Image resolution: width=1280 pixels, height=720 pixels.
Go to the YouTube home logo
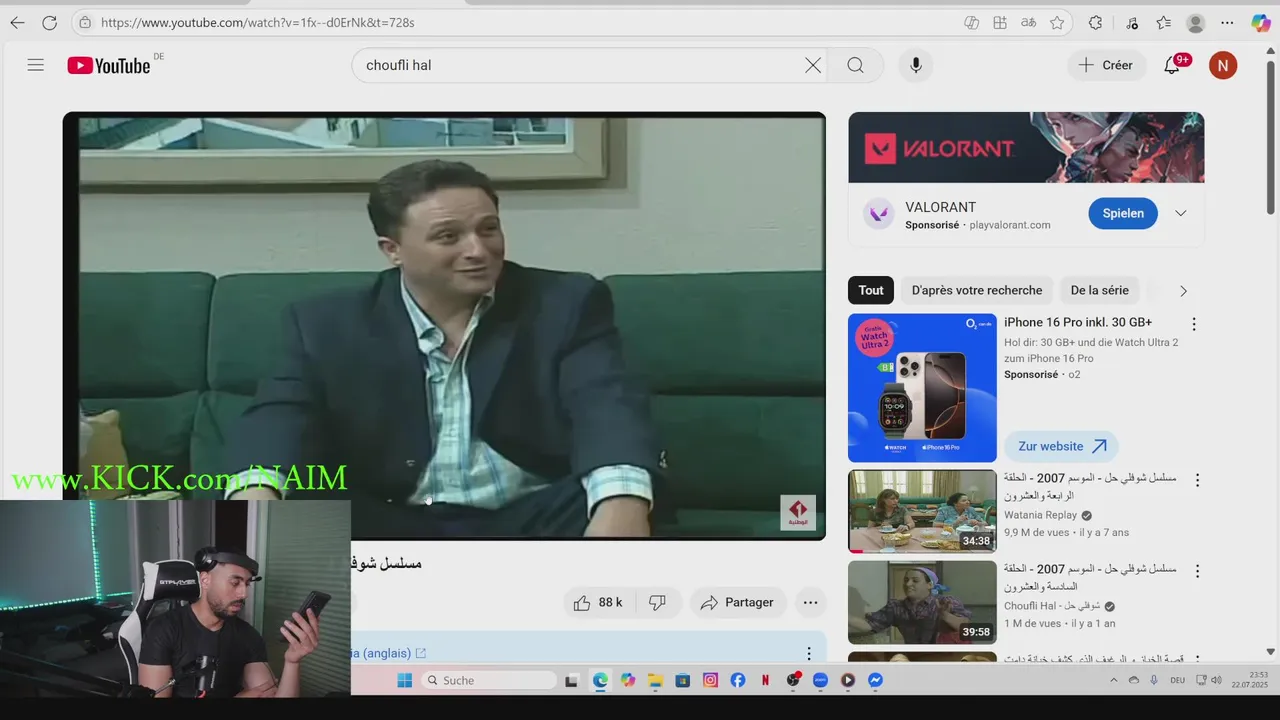[109, 65]
